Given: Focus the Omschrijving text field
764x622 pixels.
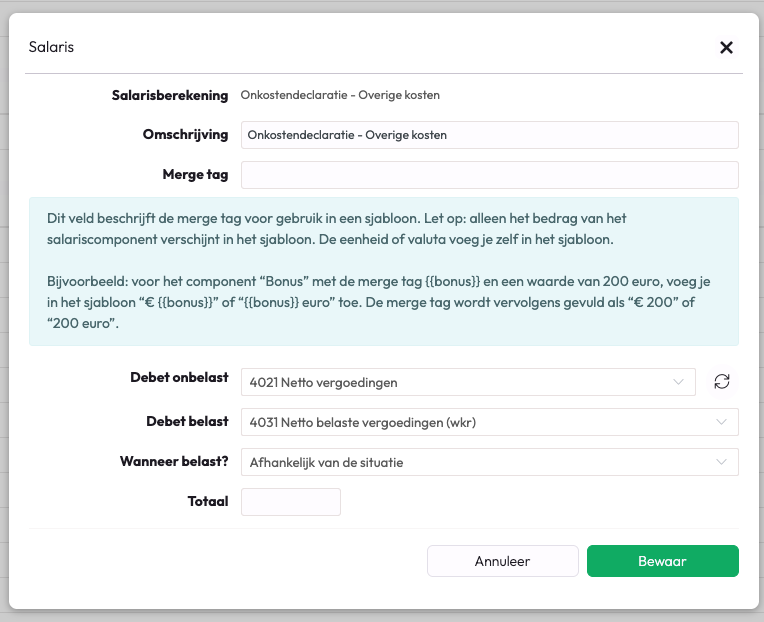Looking at the screenshot, I should (489, 135).
